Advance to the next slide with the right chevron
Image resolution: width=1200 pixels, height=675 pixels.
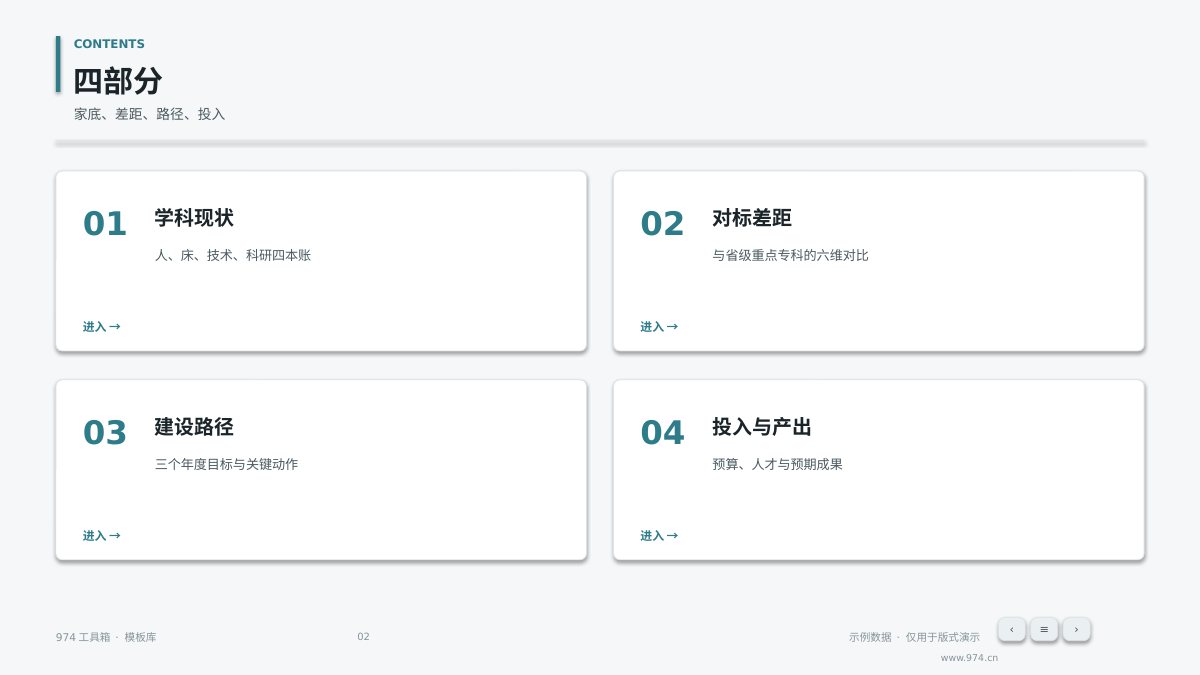coord(1076,629)
